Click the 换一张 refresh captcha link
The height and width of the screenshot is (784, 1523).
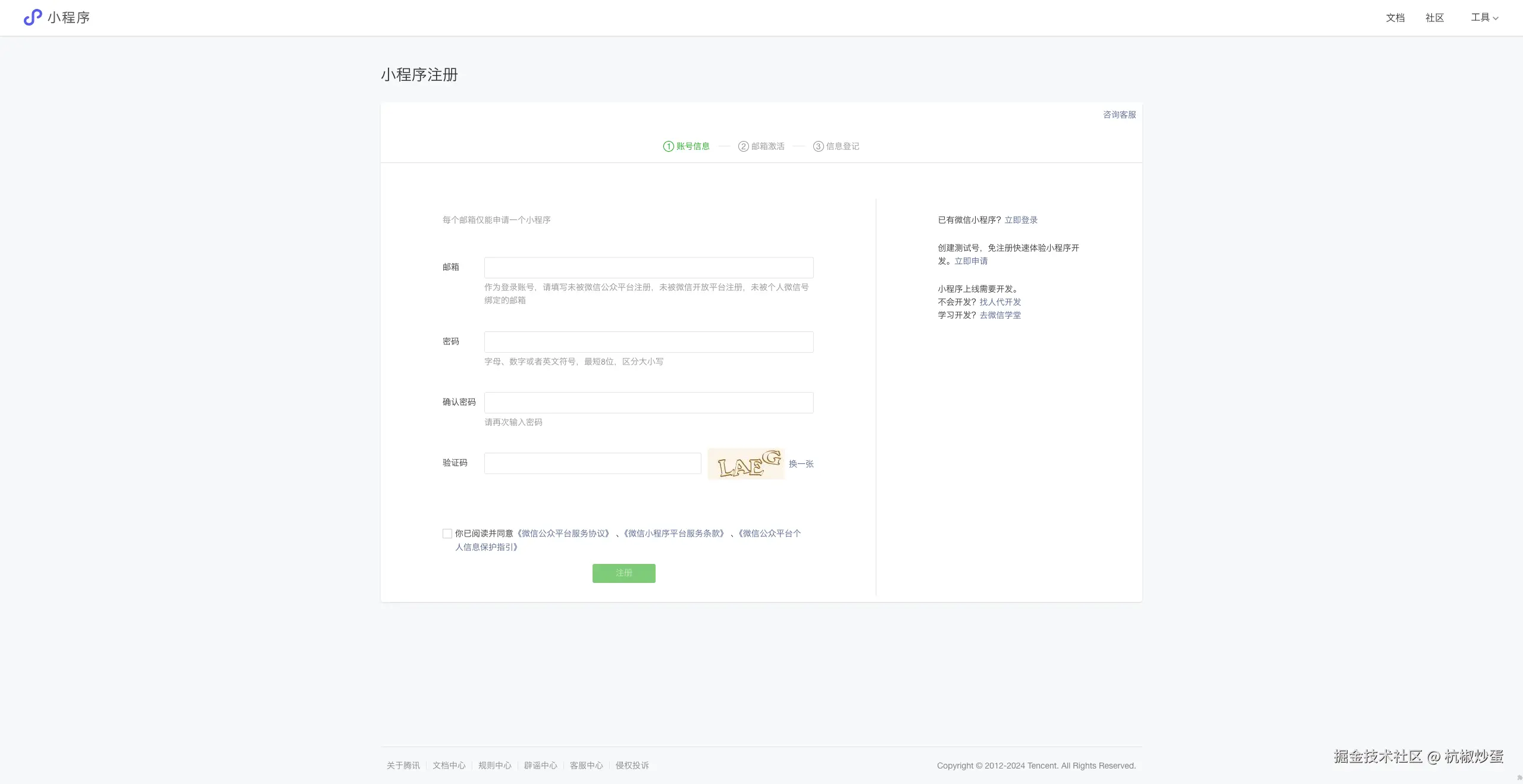pyautogui.click(x=801, y=464)
